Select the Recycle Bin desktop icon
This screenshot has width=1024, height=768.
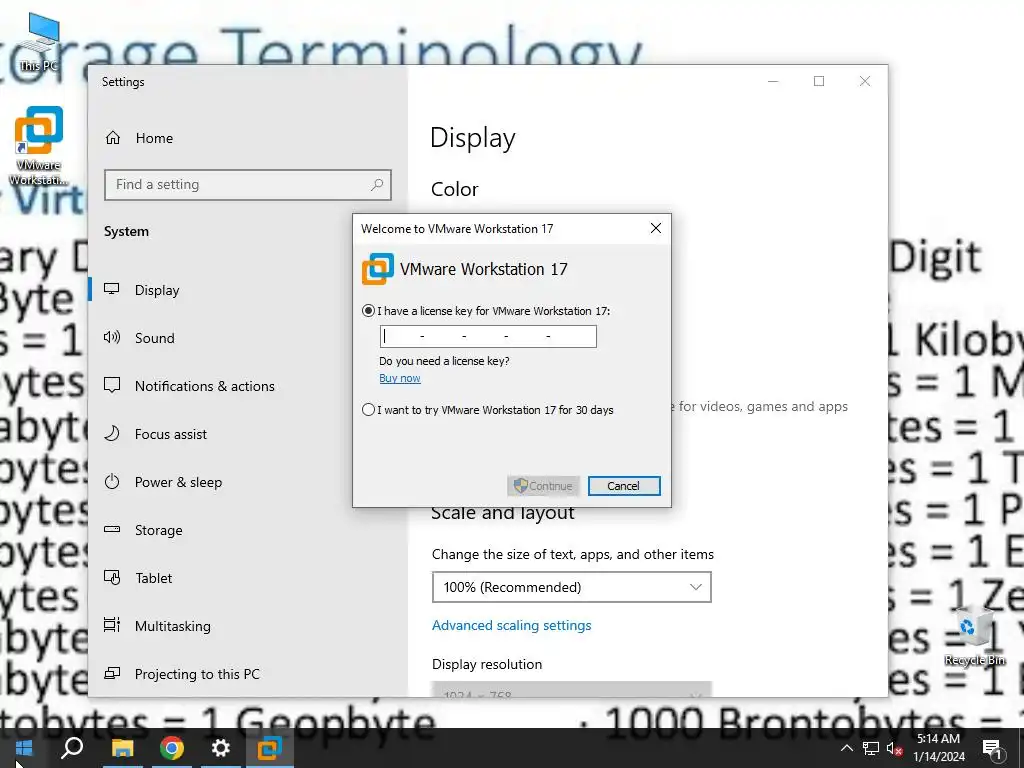[x=974, y=637]
